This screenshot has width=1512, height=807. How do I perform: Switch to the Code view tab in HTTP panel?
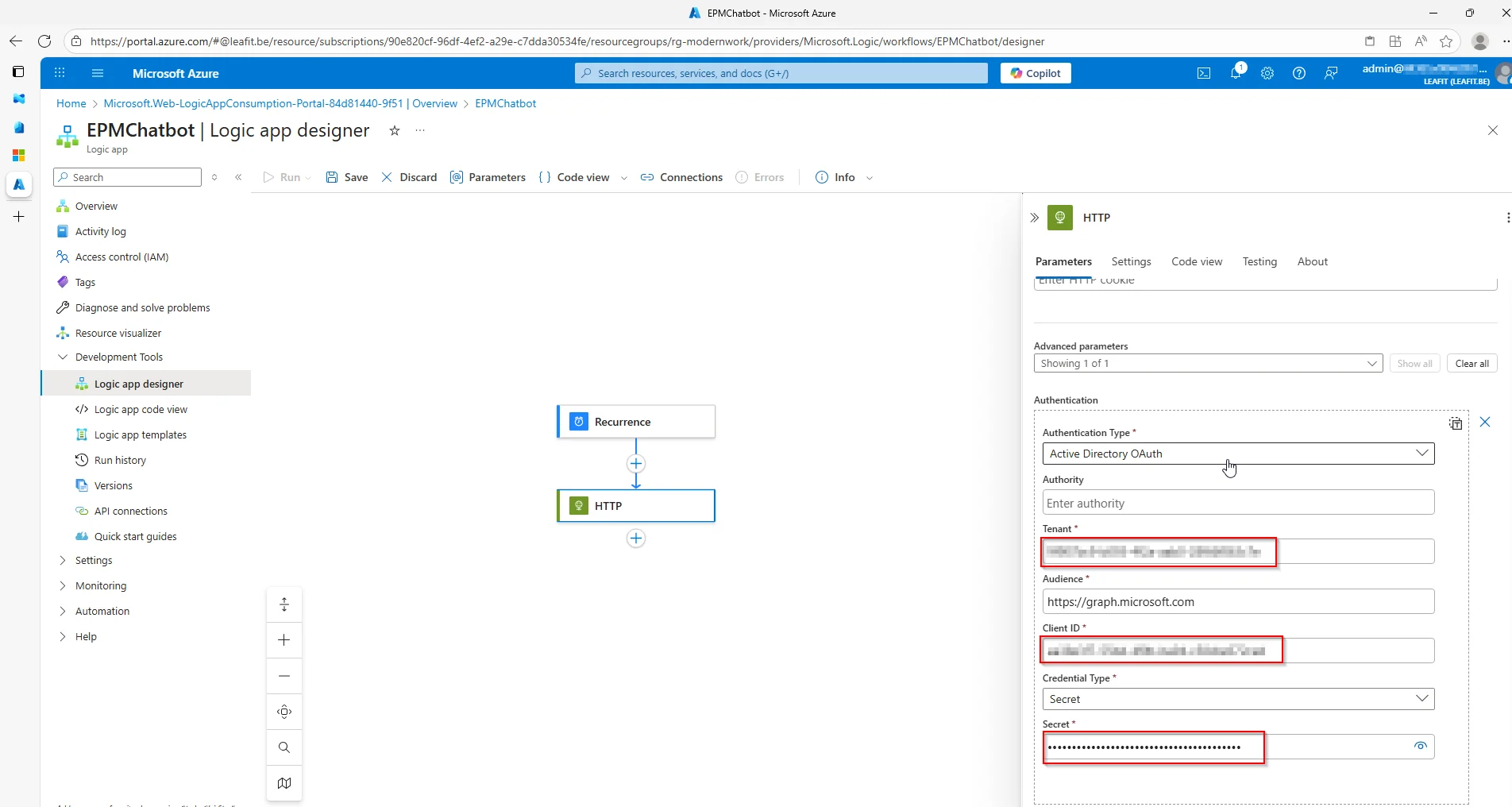click(x=1197, y=261)
